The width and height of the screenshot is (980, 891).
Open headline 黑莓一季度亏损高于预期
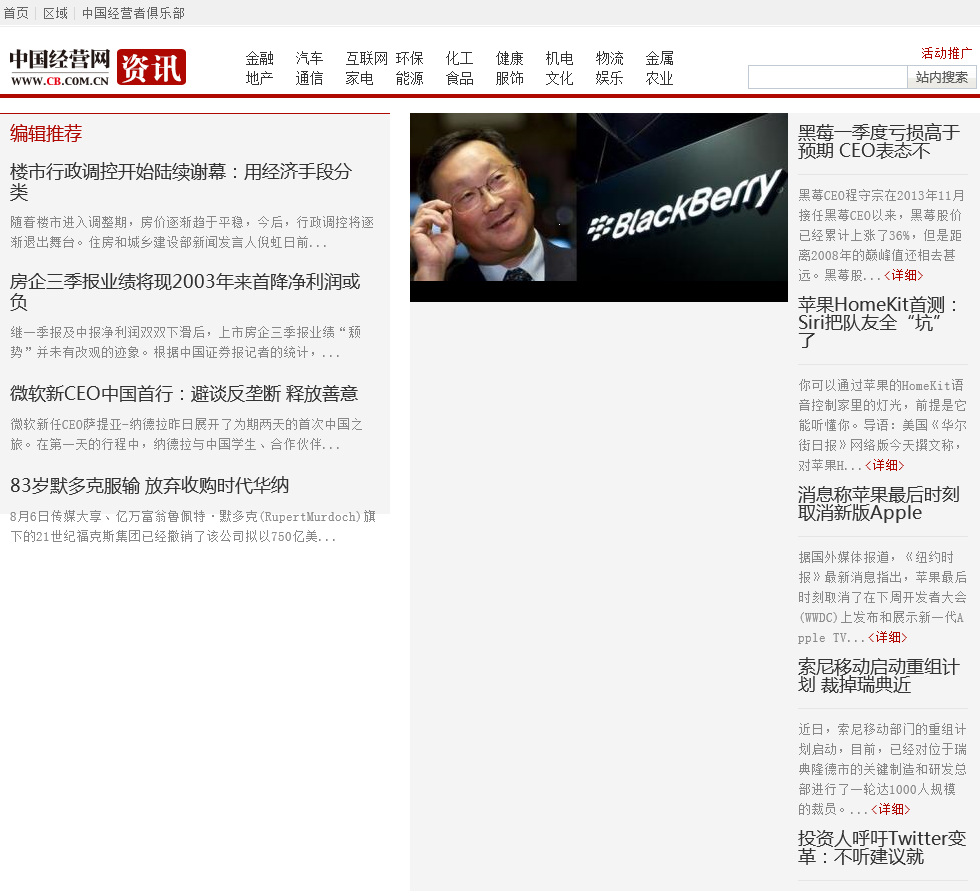tap(879, 141)
